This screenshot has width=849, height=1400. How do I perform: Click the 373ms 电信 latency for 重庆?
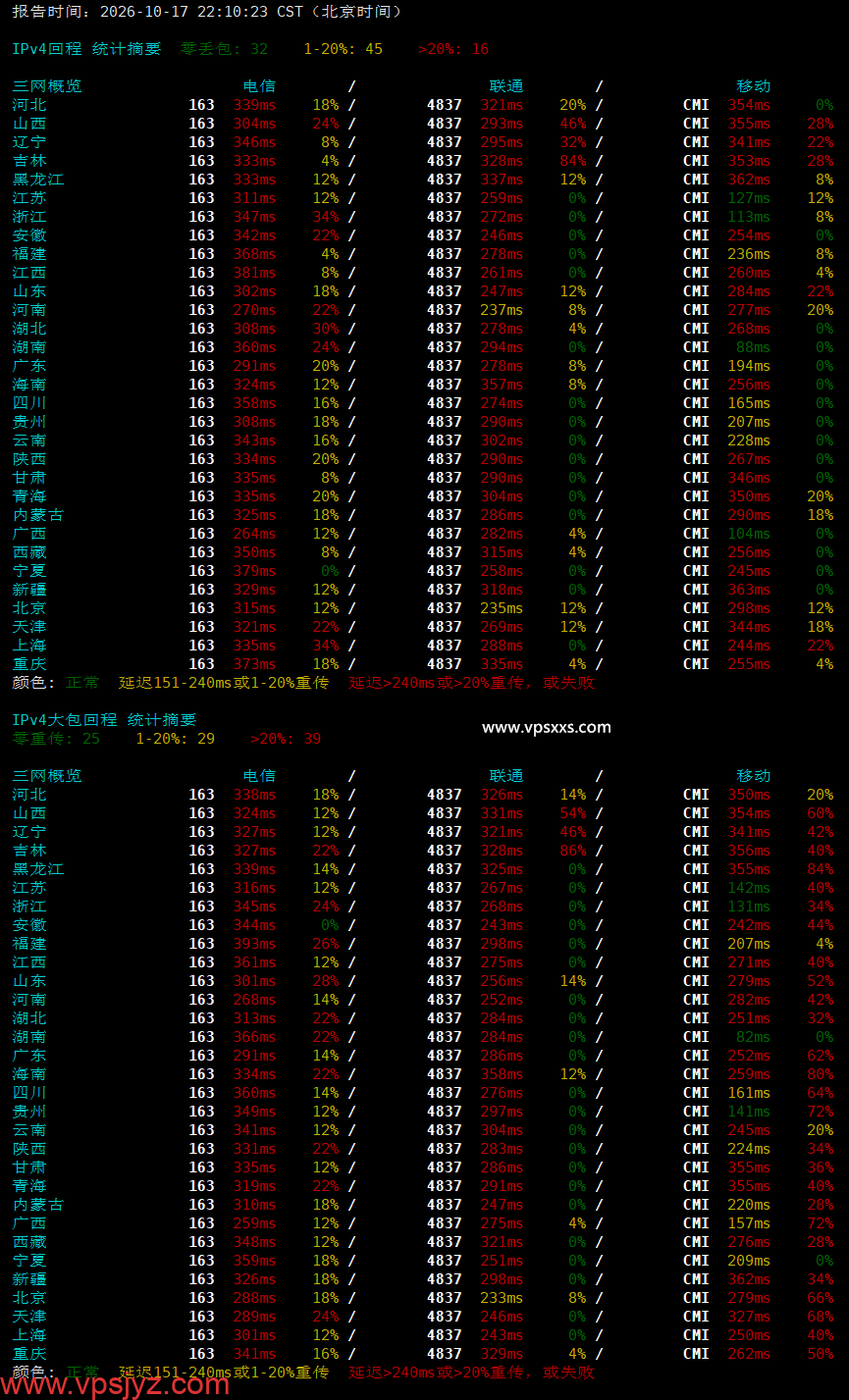254,664
